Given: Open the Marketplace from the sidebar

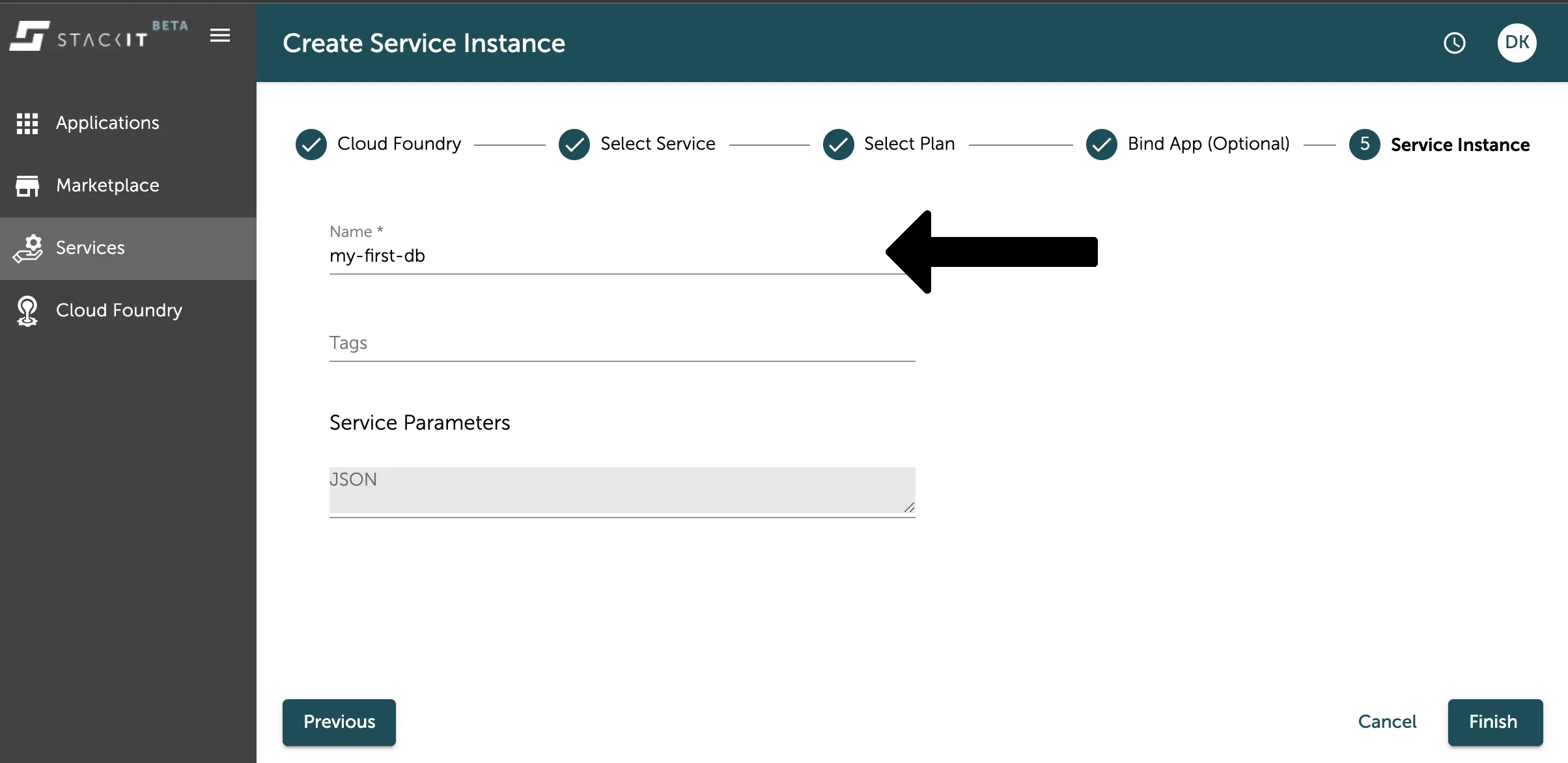Looking at the screenshot, I should pyautogui.click(x=107, y=186).
